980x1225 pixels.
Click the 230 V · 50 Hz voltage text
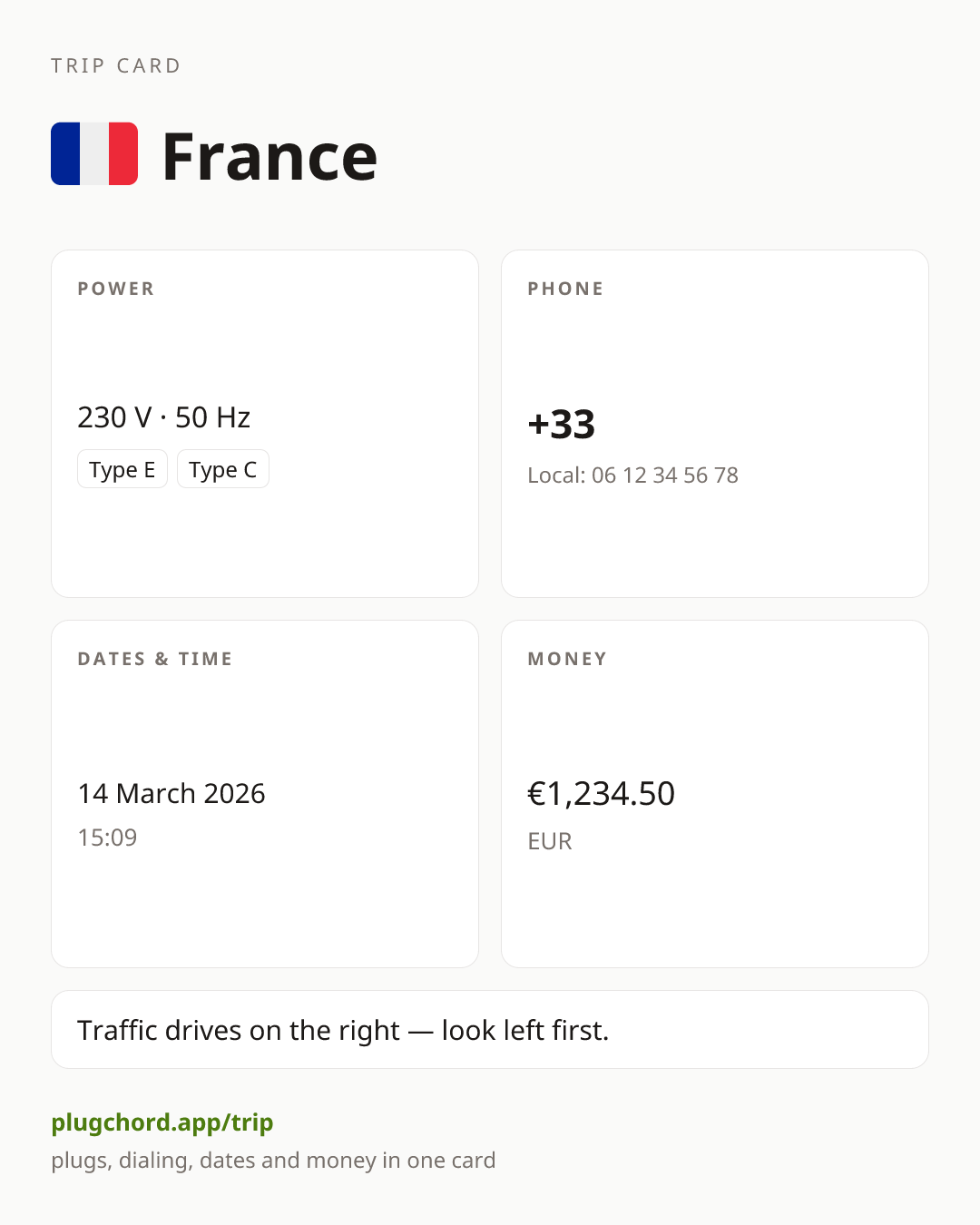coord(164,417)
